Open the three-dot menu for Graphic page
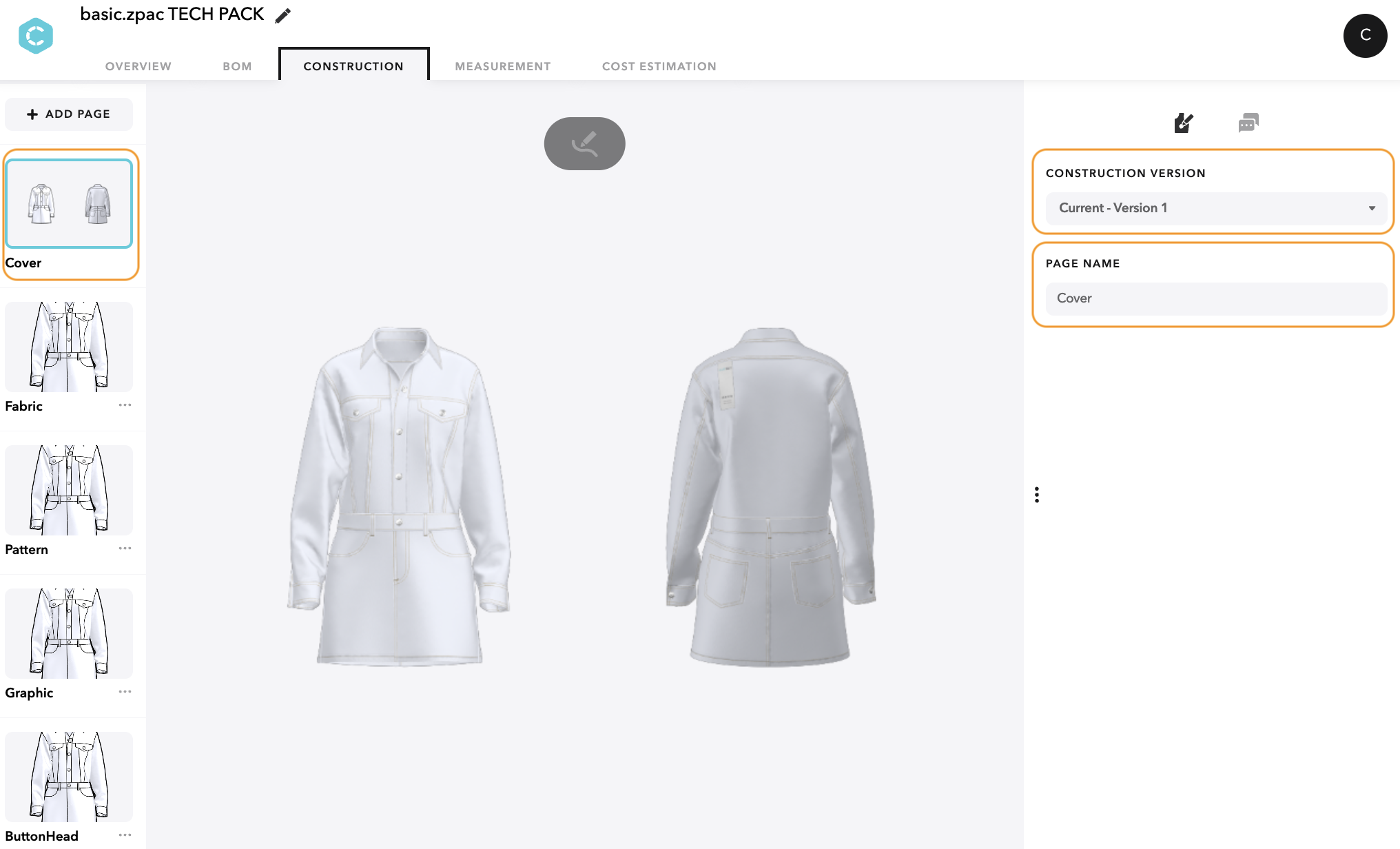 pos(125,692)
